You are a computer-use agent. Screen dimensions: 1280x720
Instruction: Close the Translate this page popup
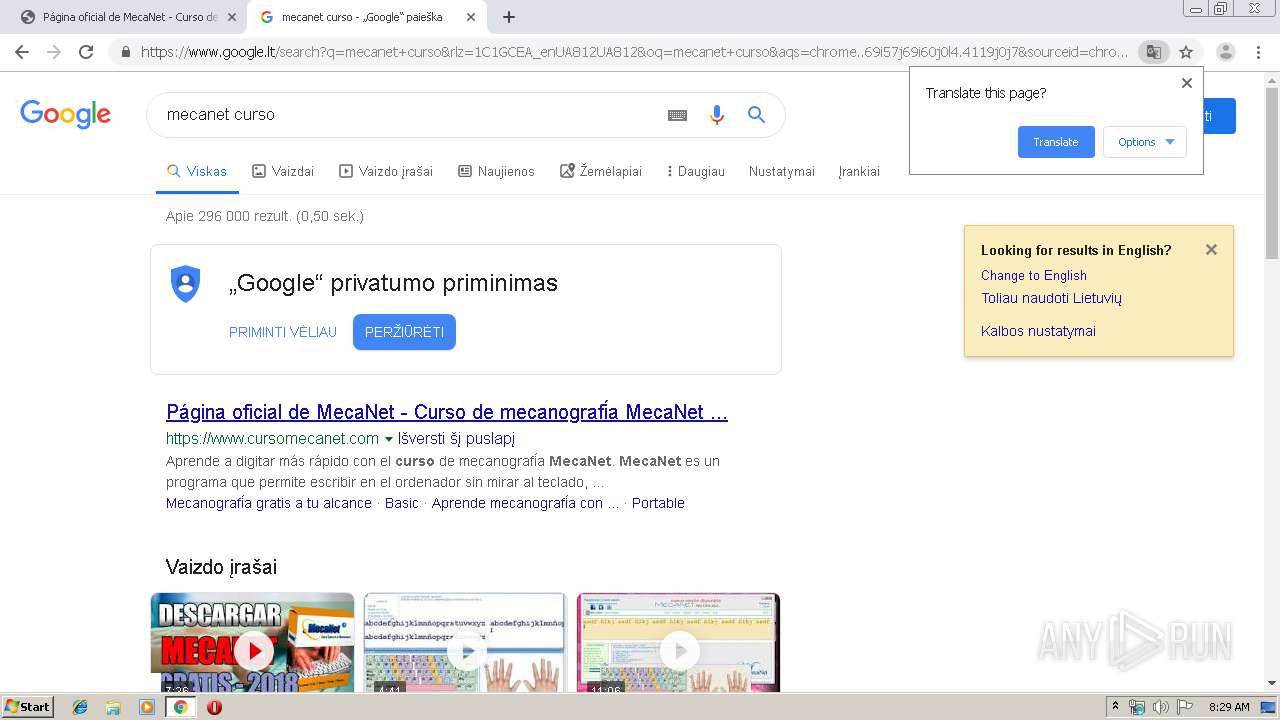[x=1187, y=83]
